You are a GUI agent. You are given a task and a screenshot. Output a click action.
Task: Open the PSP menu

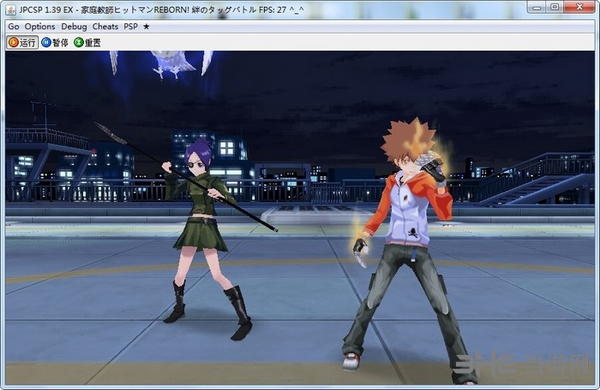coord(130,26)
